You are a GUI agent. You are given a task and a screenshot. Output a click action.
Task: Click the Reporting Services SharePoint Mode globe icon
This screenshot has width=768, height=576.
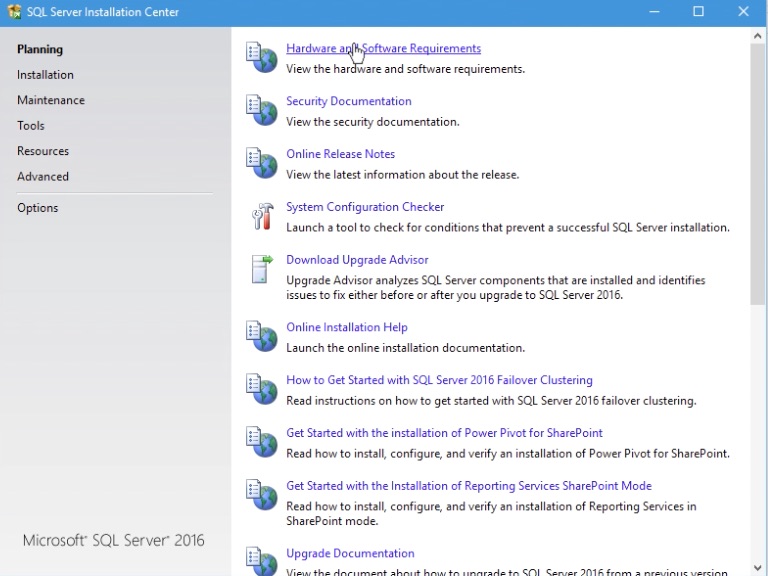click(x=262, y=495)
